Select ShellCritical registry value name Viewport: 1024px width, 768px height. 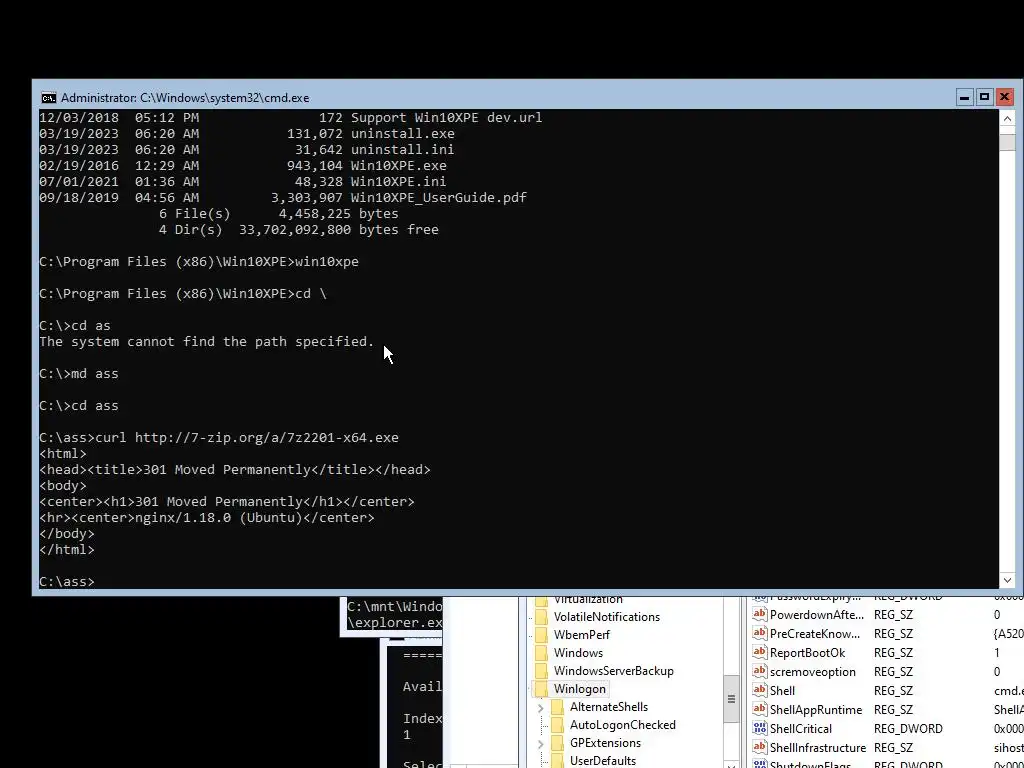coord(801,728)
